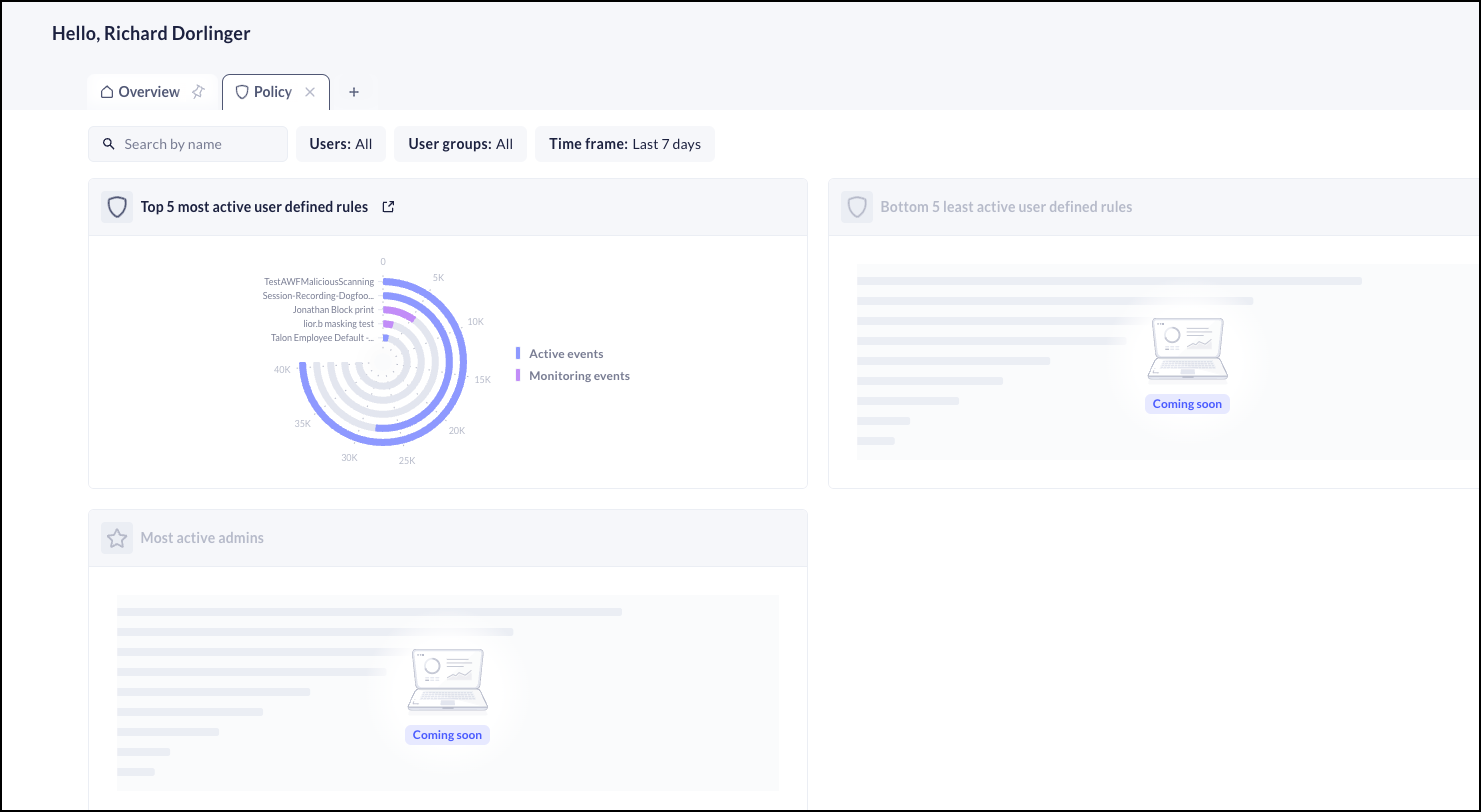Close the Policy tab
1481x812 pixels.
(x=310, y=92)
